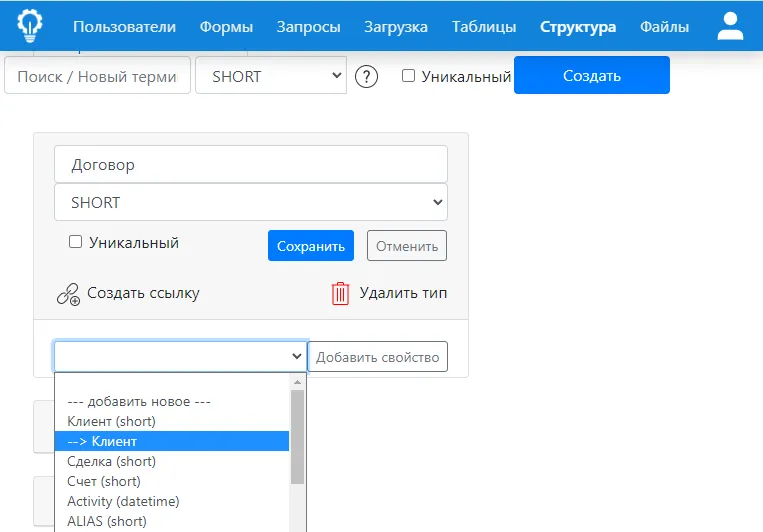This screenshot has height=532, width=763.
Task: Open SHORT dropdown in Договор card
Action: point(251,202)
